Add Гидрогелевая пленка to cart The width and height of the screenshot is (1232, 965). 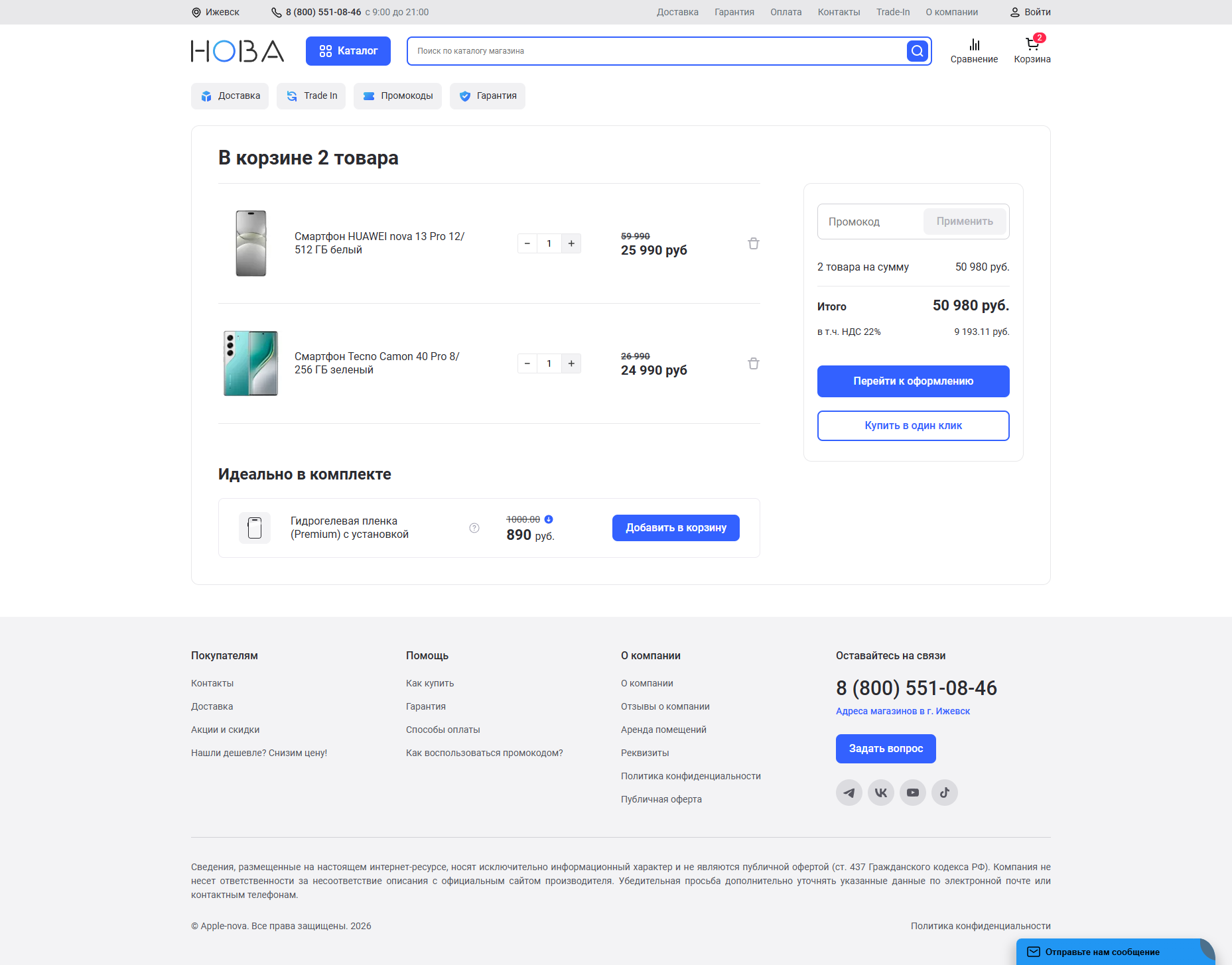(x=676, y=528)
